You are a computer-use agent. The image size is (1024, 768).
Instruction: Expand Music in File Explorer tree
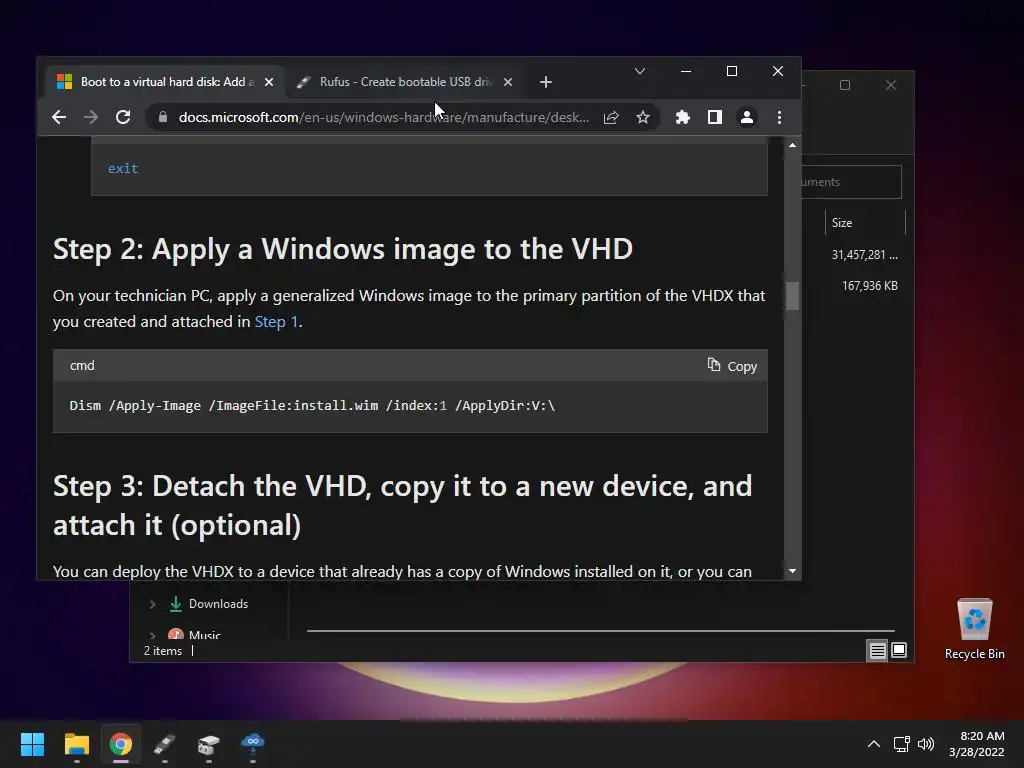152,635
